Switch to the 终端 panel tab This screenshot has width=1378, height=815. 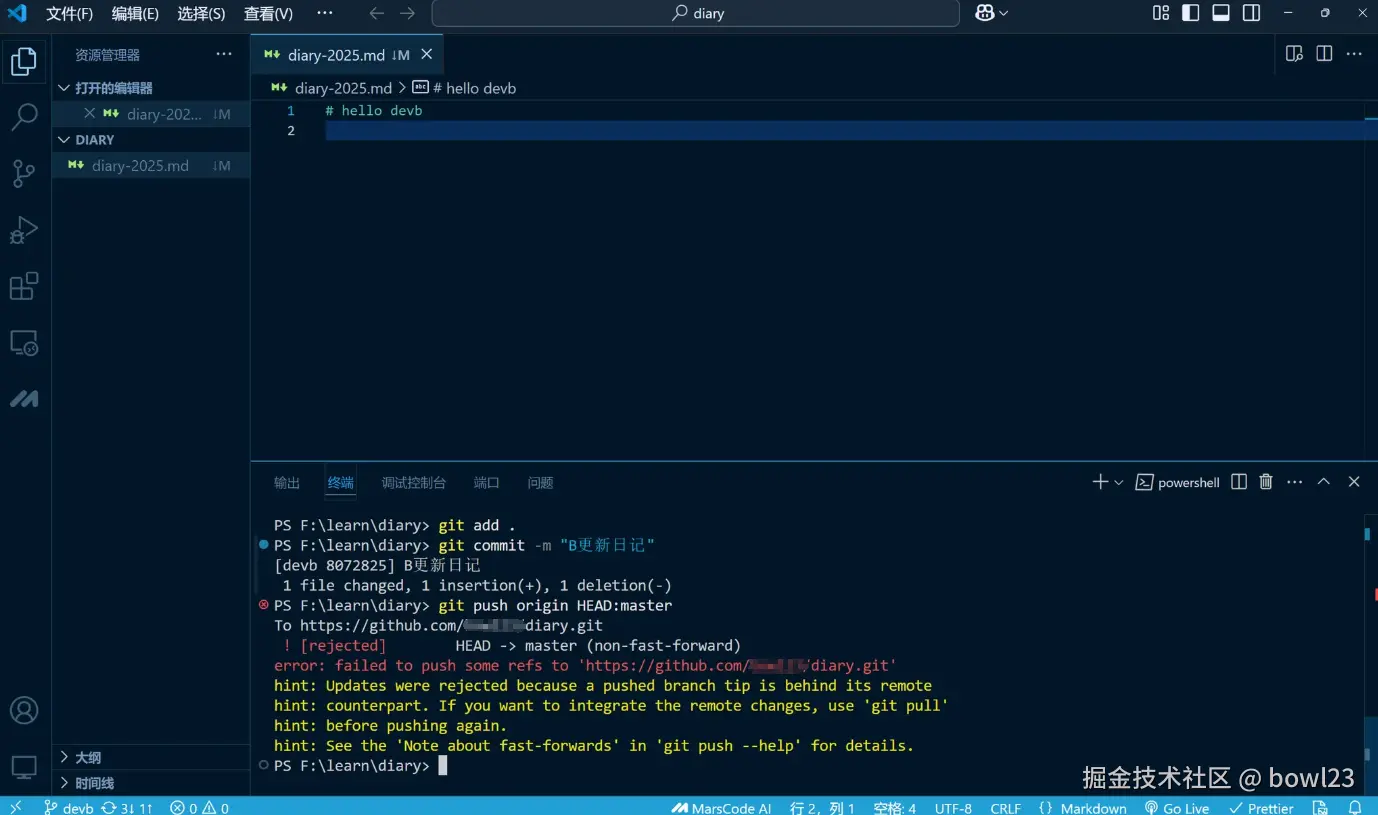(x=341, y=482)
